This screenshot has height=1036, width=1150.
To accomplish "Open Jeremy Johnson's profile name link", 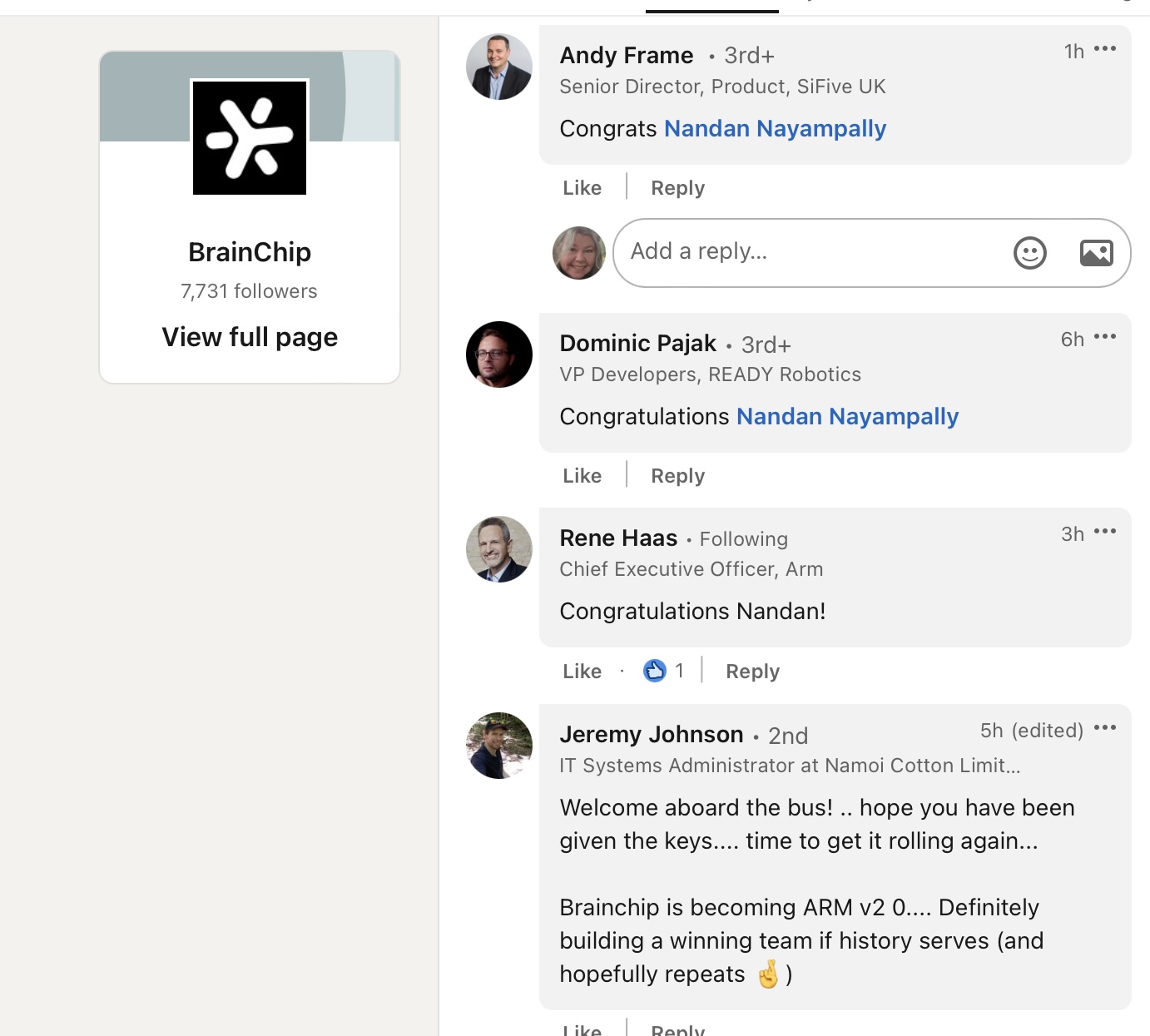I will point(651,735).
